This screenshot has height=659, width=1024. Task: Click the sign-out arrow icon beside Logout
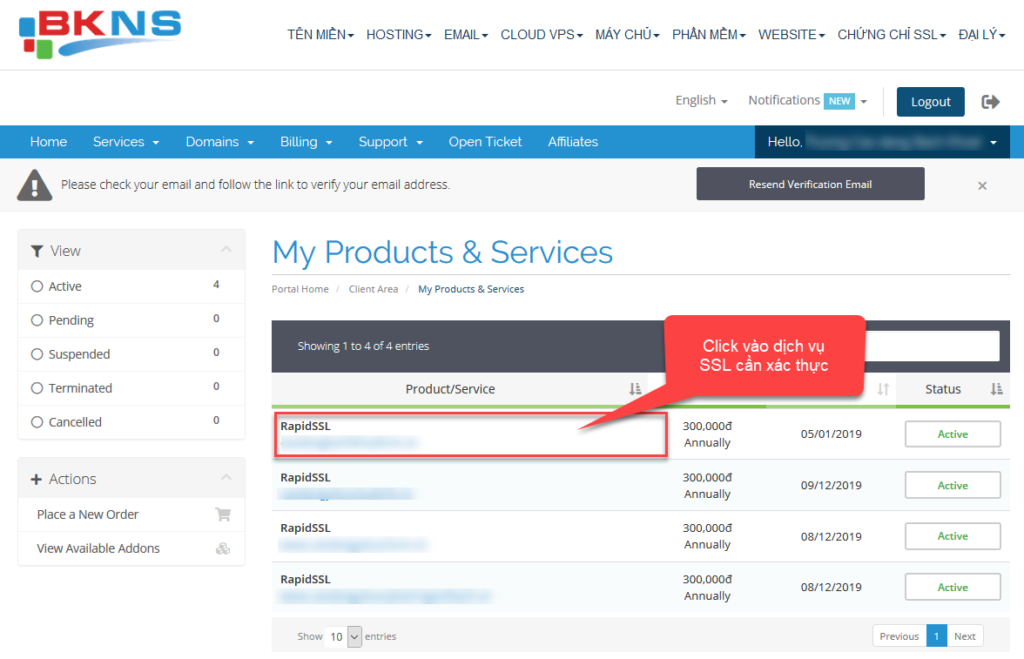coord(990,101)
